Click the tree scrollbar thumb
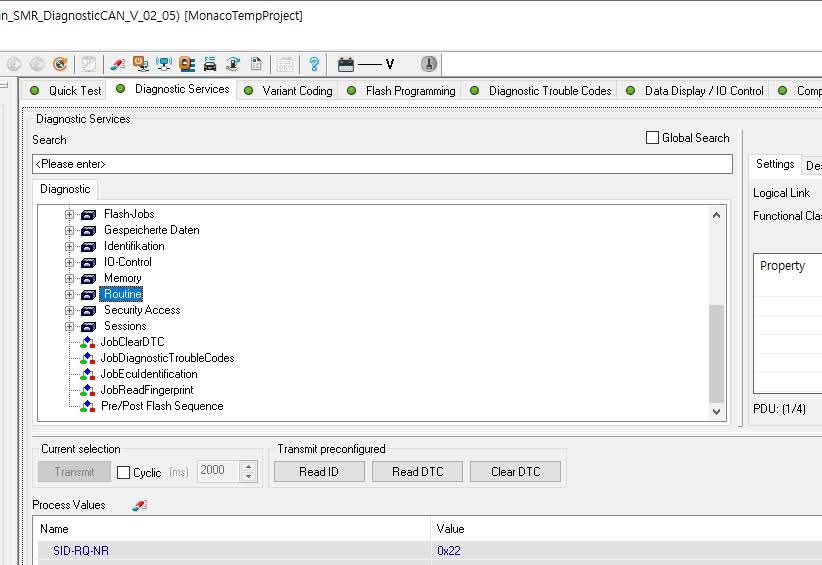 pyautogui.click(x=717, y=354)
